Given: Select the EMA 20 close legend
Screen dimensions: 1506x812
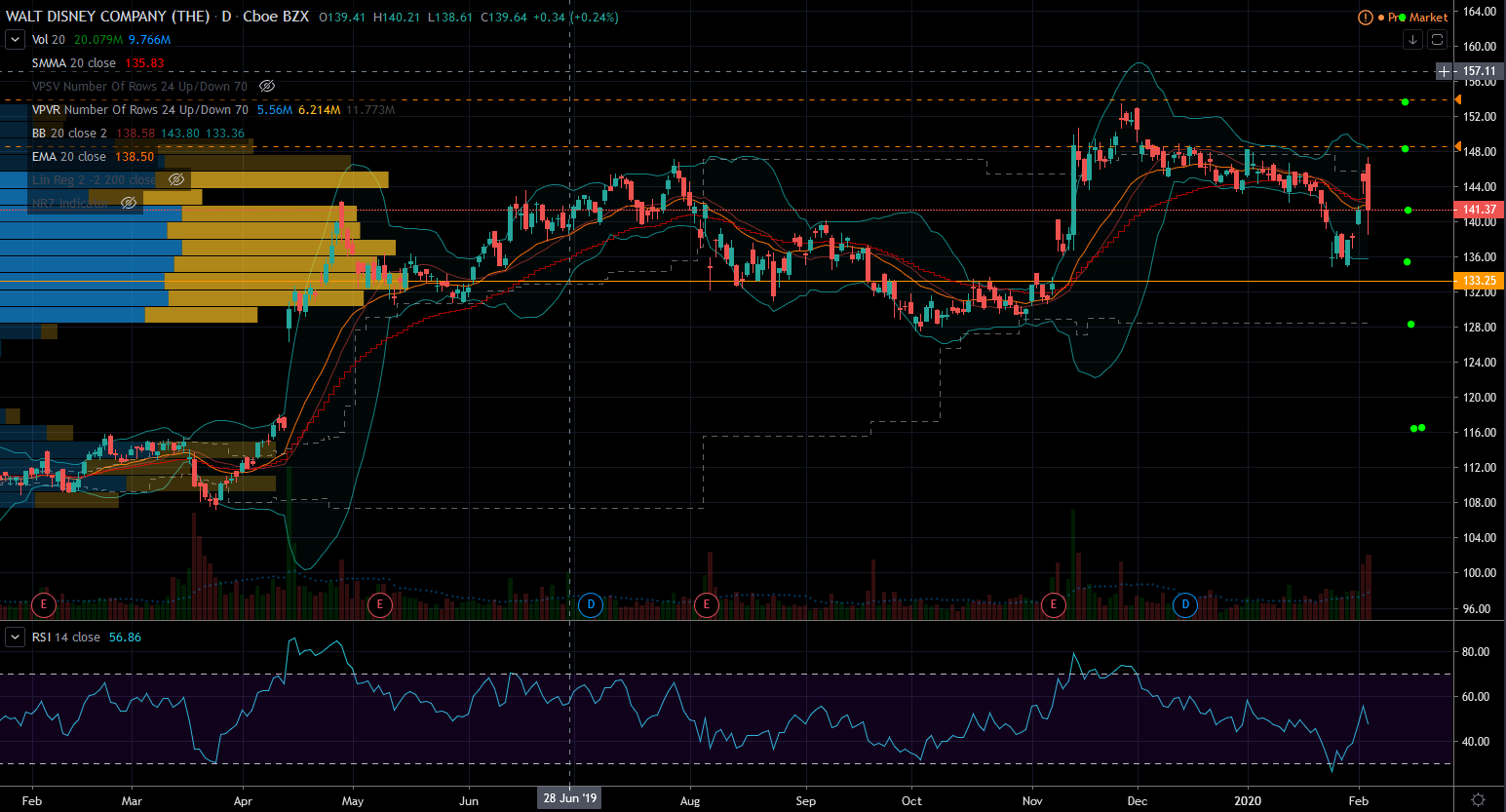Looking at the screenshot, I should (x=69, y=157).
